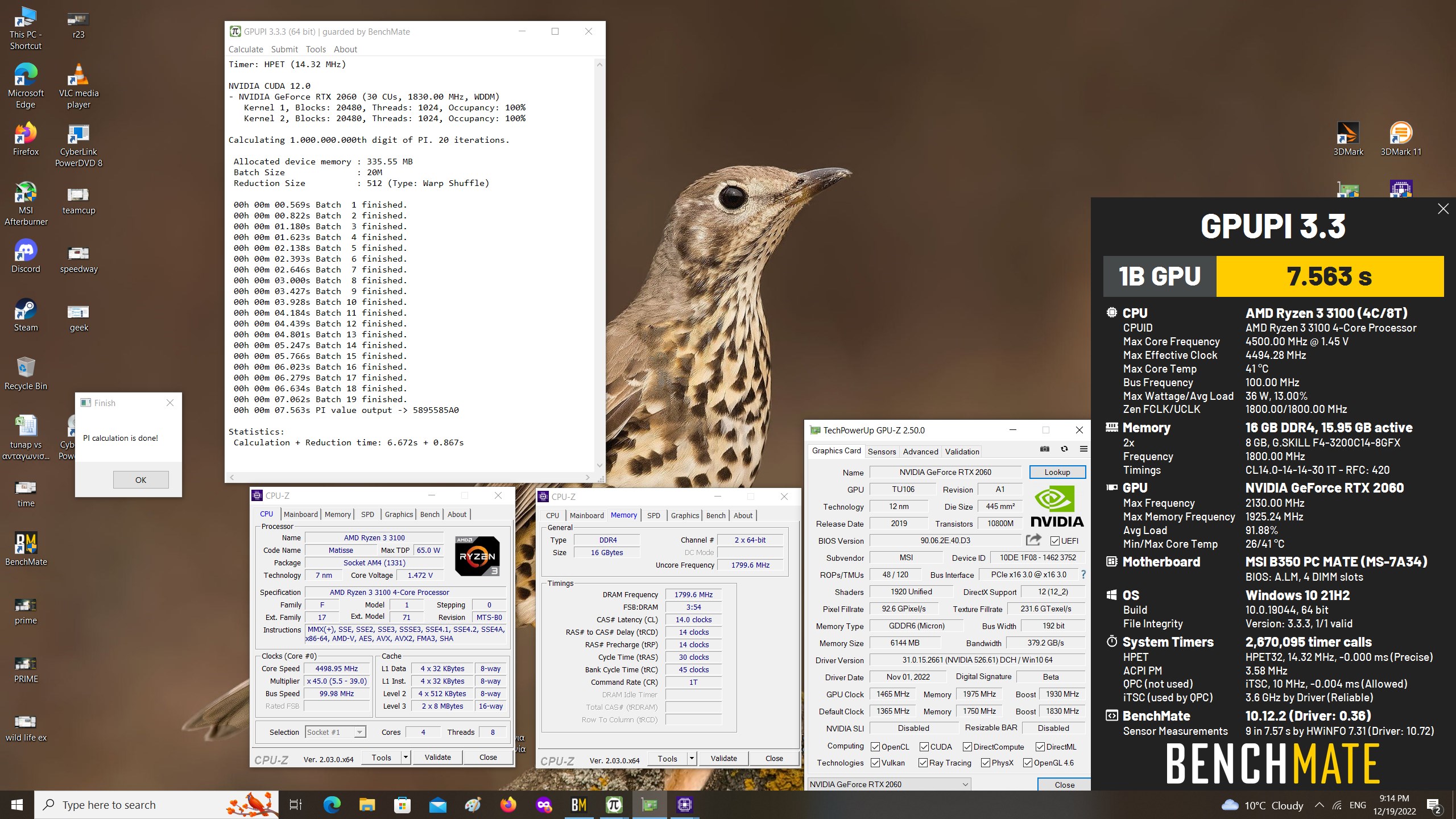This screenshot has height=819, width=1456.
Task: Toggle the CUDA checkbox
Action: pos(924,747)
